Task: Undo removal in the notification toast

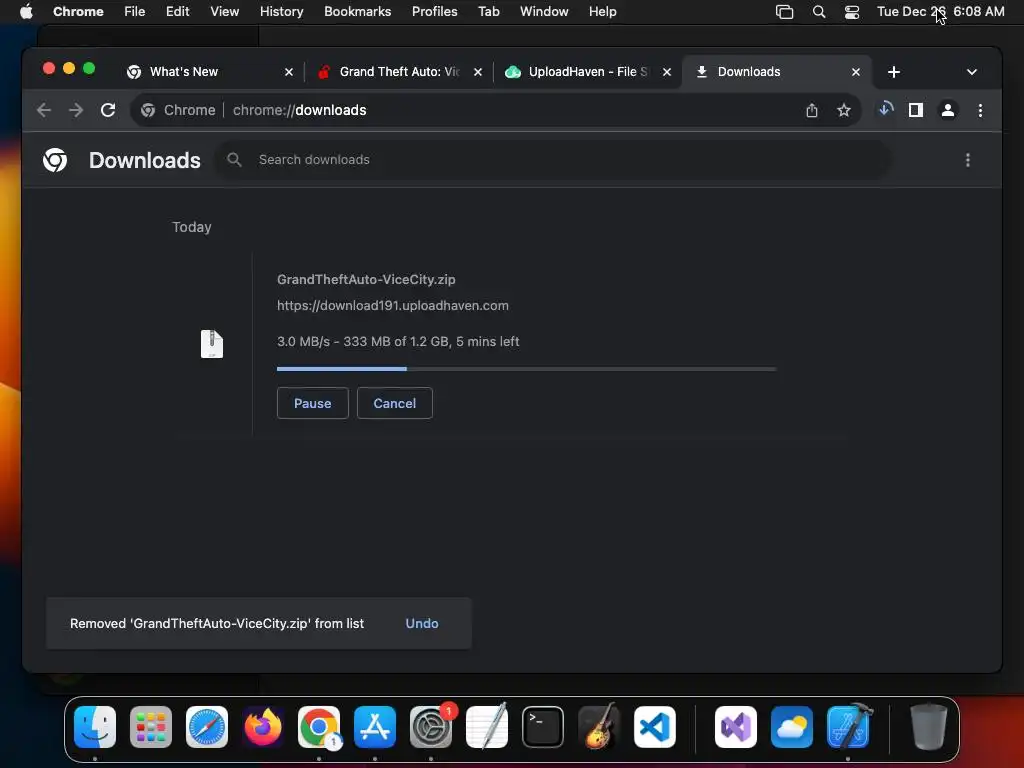Action: point(422,623)
